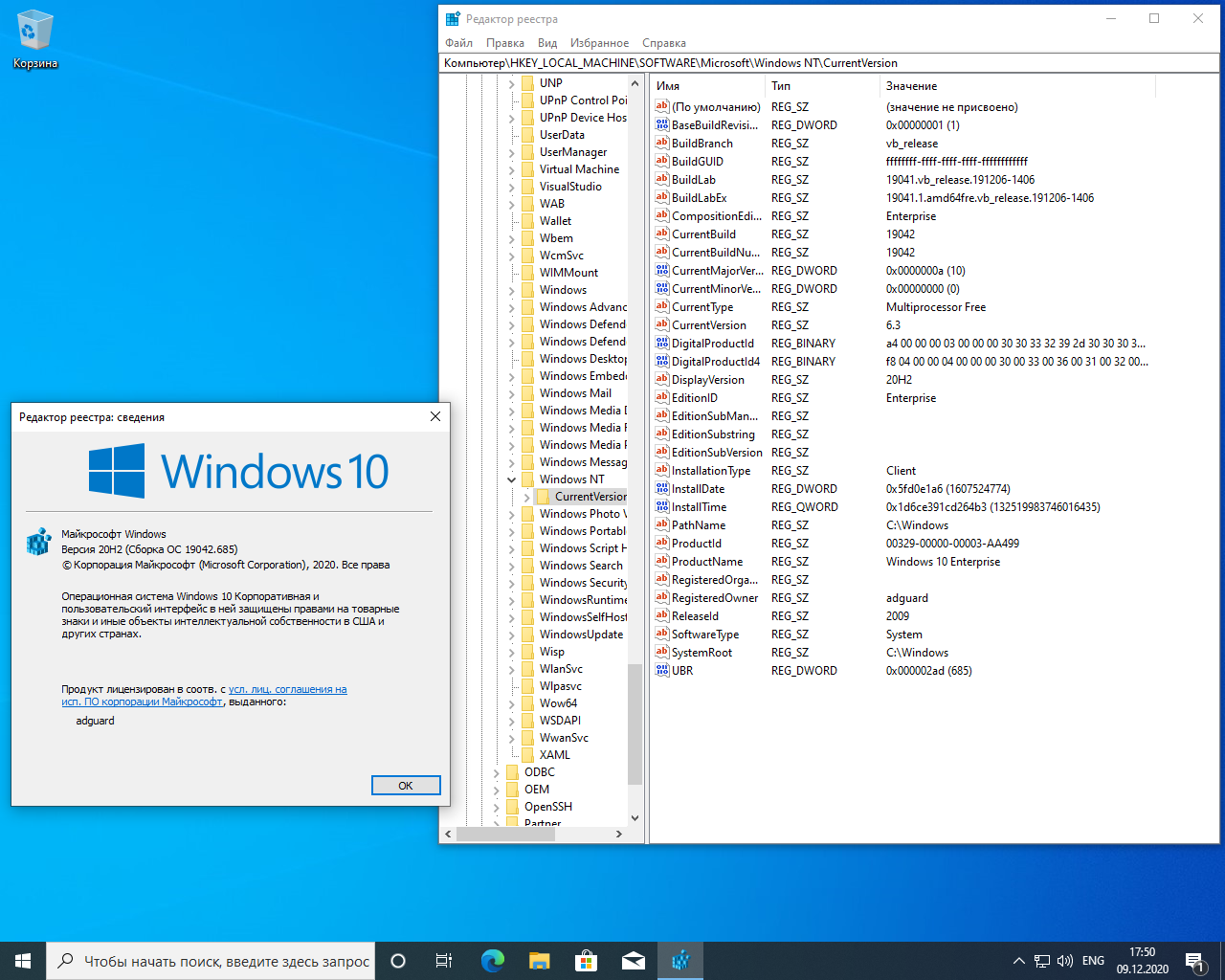Click the BaseBuildRevision DWORD value icon
The height and width of the screenshot is (980, 1225).
[661, 124]
